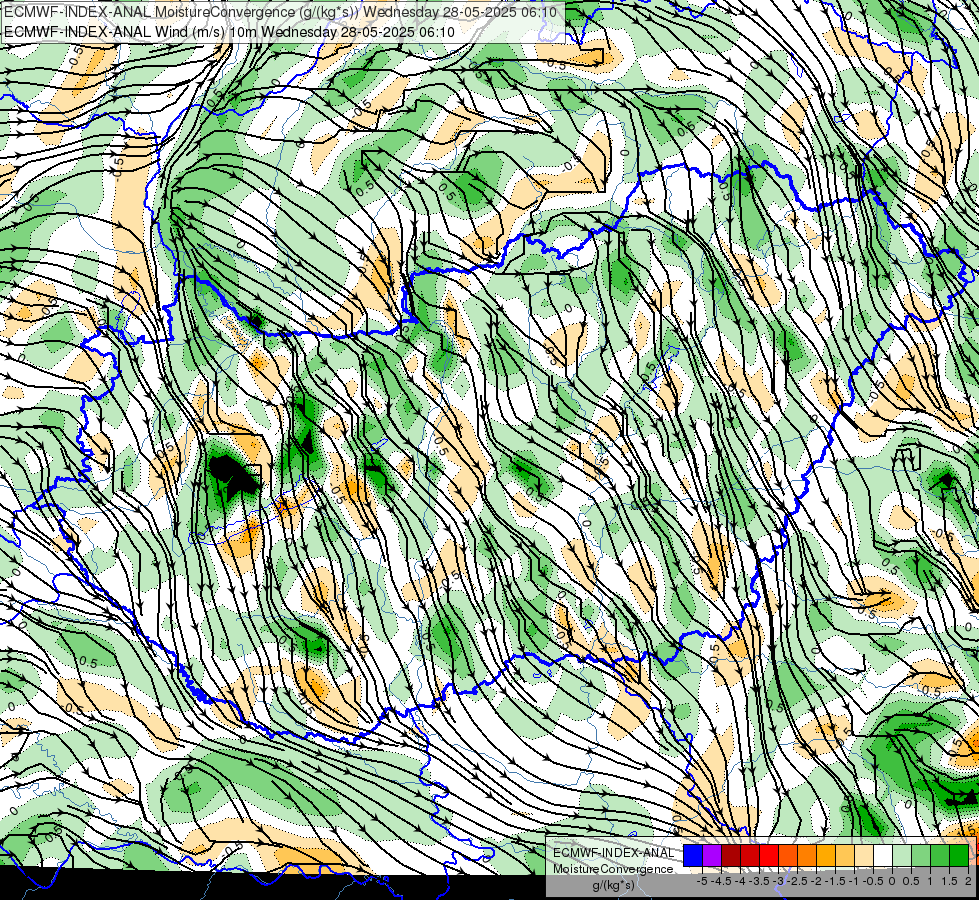Screen dimensions: 979x900
Task: Pick the orange-red swatch between -3 and -2.5
Action: tap(788, 856)
